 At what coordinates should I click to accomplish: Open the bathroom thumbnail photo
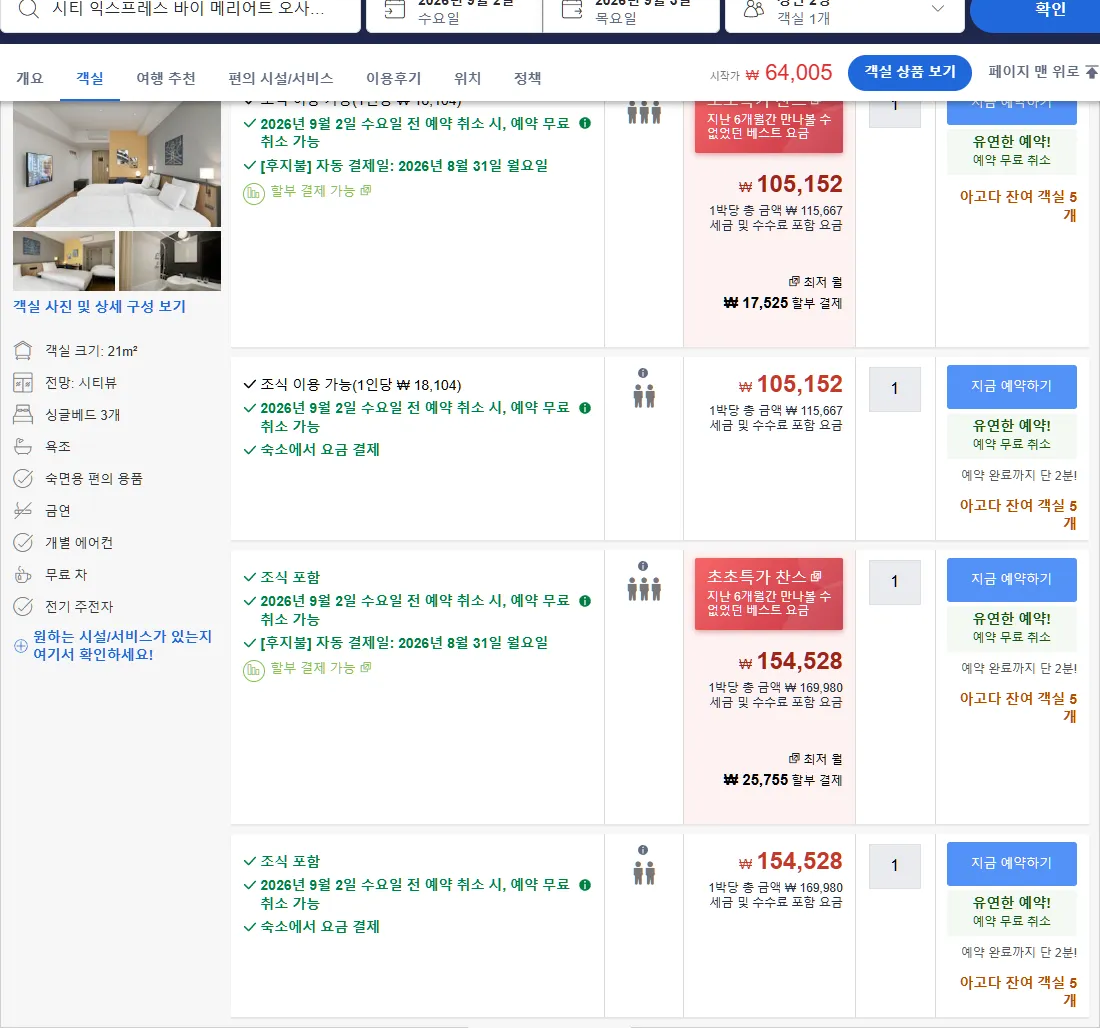tap(170, 261)
